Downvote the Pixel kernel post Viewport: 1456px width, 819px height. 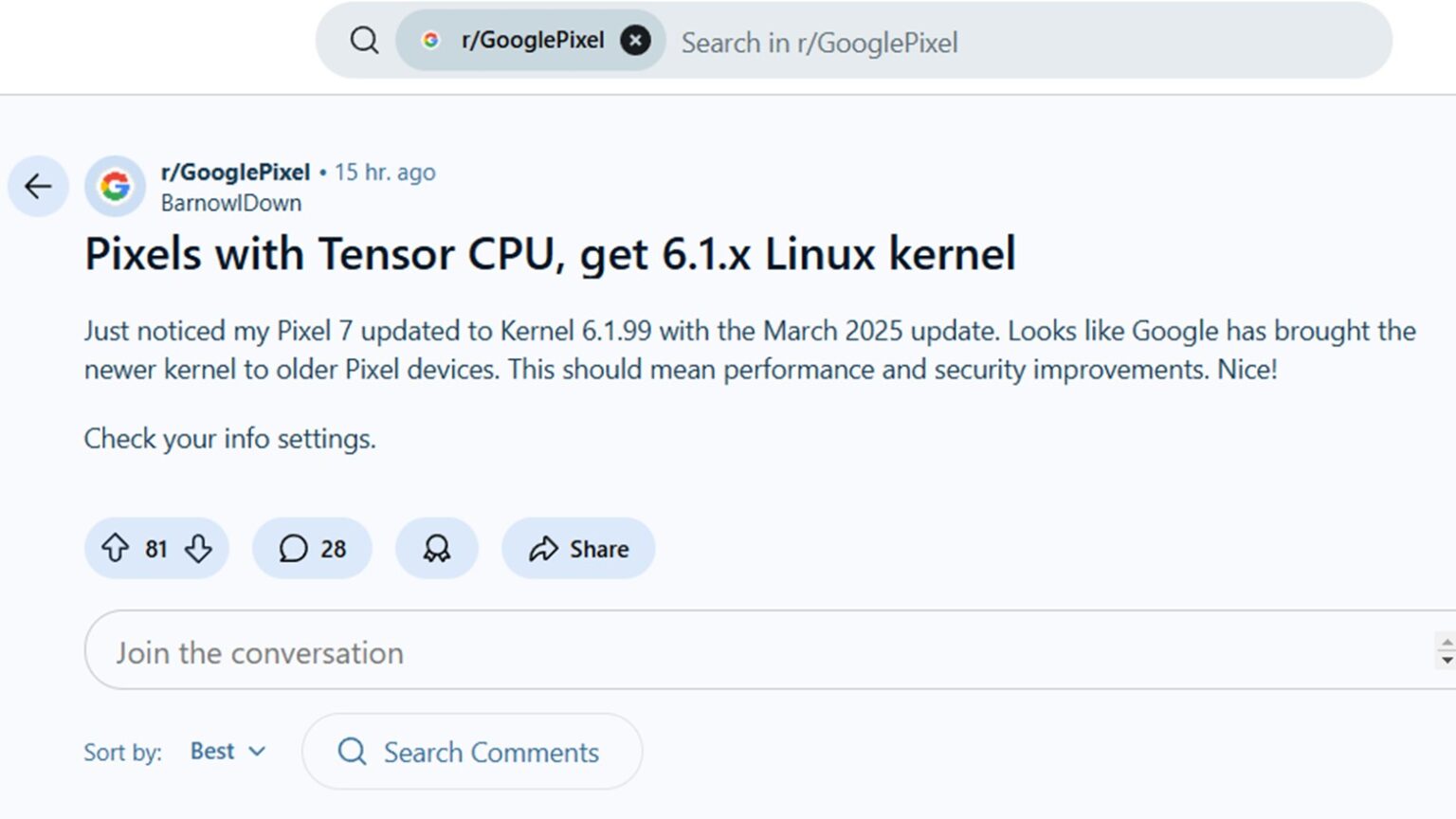pos(198,548)
